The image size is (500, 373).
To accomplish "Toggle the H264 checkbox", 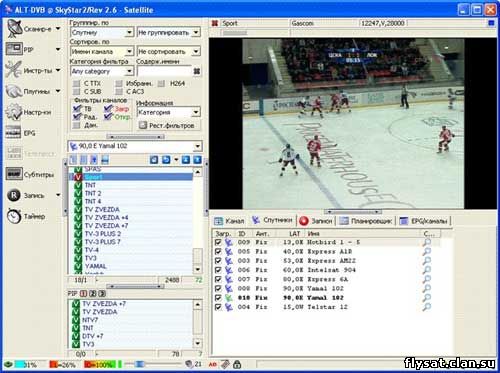I will [x=161, y=83].
